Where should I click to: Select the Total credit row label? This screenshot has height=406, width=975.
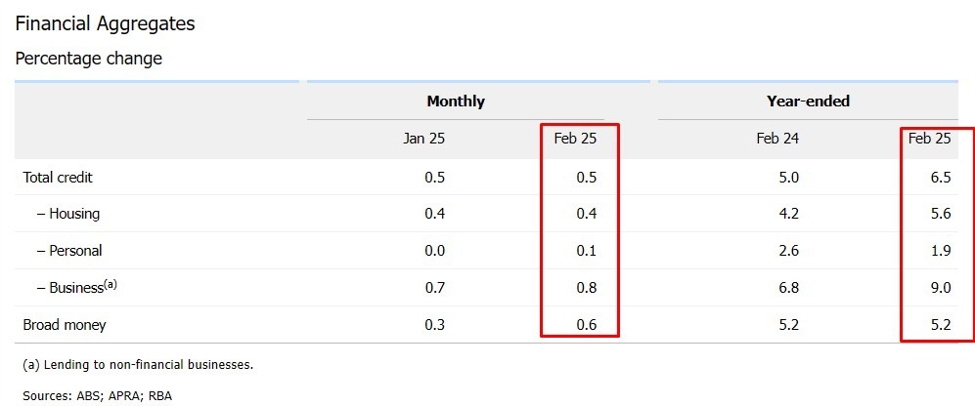58,177
